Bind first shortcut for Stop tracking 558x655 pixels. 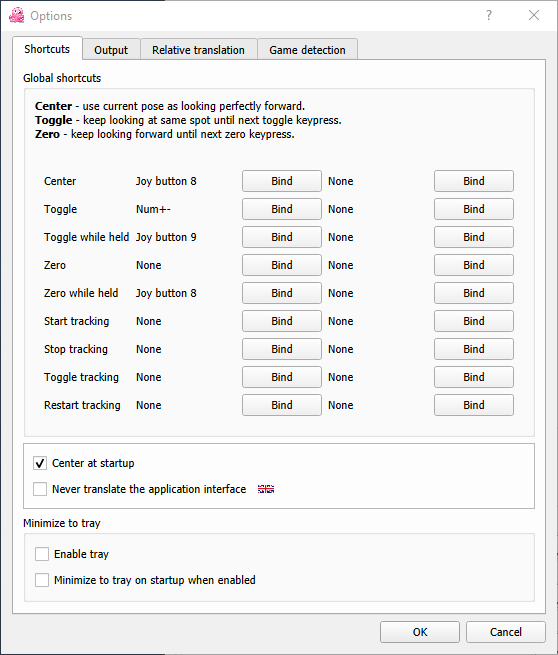[282, 349]
